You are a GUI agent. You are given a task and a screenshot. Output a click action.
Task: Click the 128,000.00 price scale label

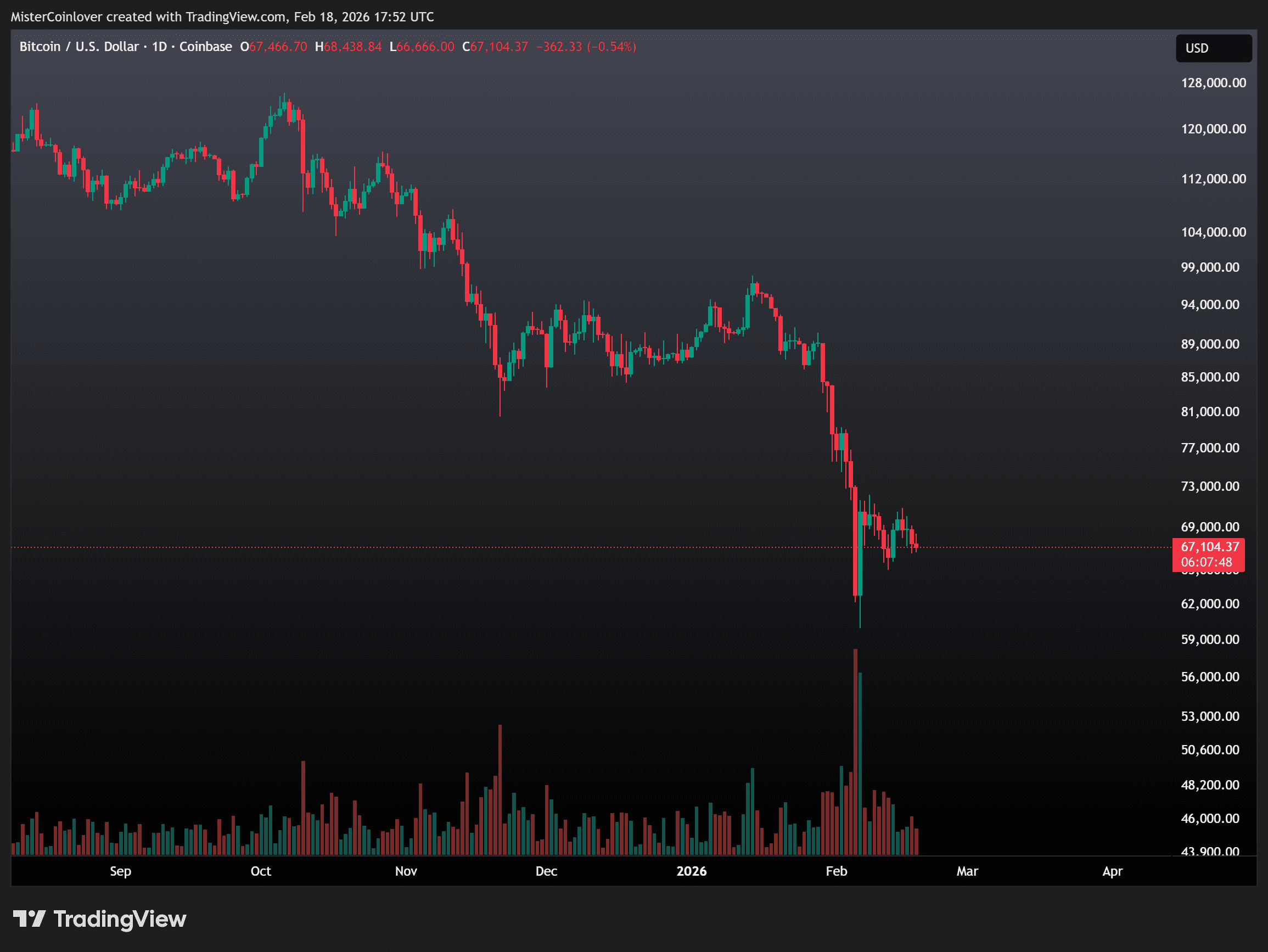pyautogui.click(x=1213, y=82)
